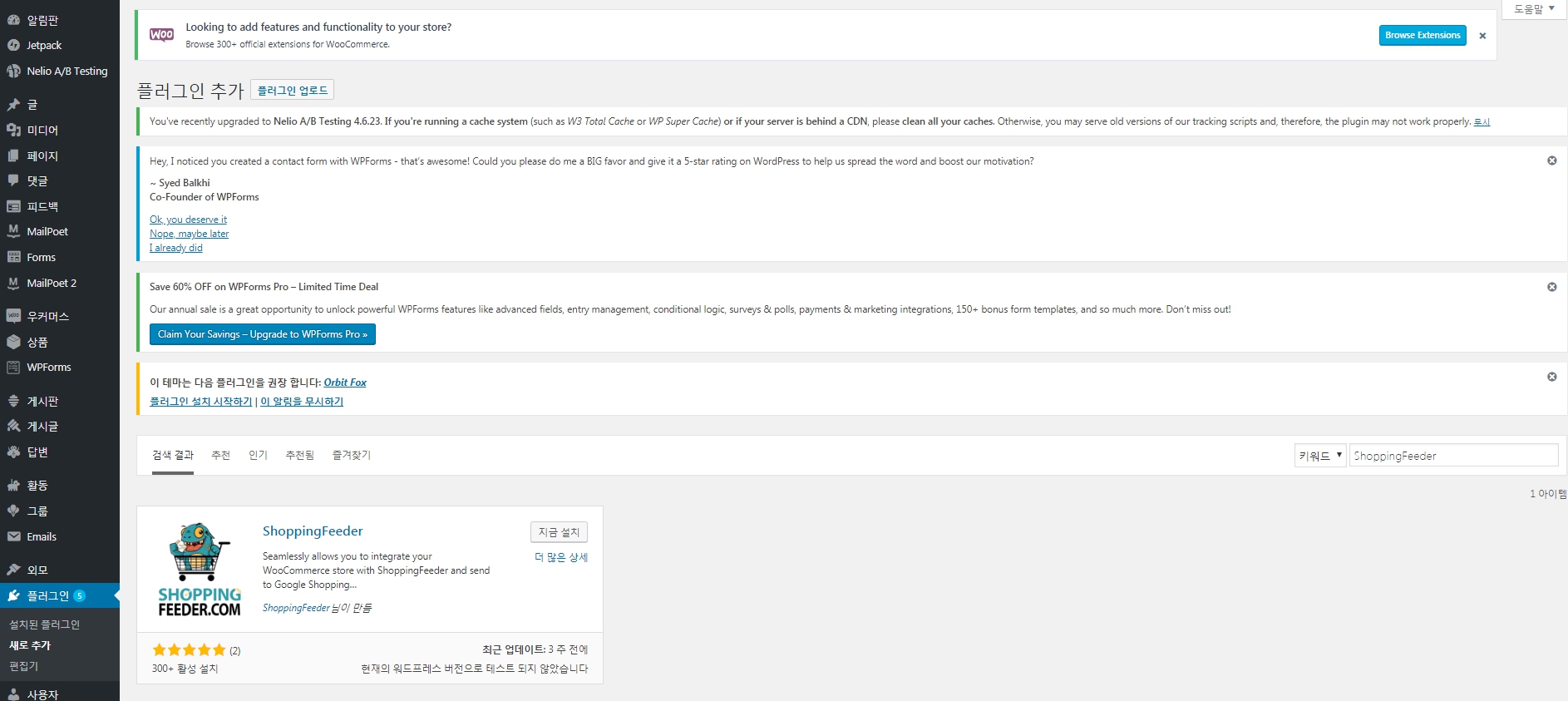1568x701 pixels.
Task: Open the 키워드 search type dropdown
Action: click(x=1319, y=456)
